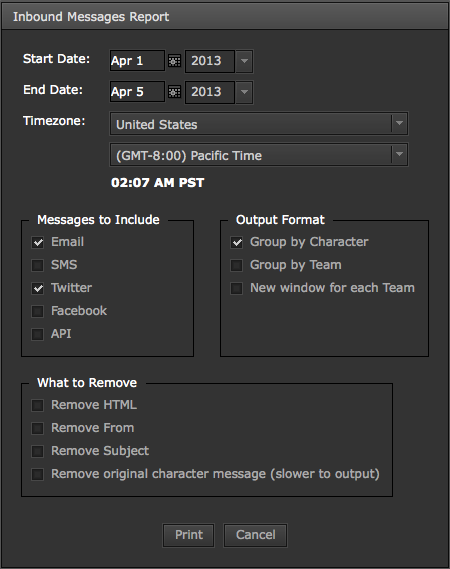Check the API messages option
Screen dimensions: 450x569
point(38,334)
